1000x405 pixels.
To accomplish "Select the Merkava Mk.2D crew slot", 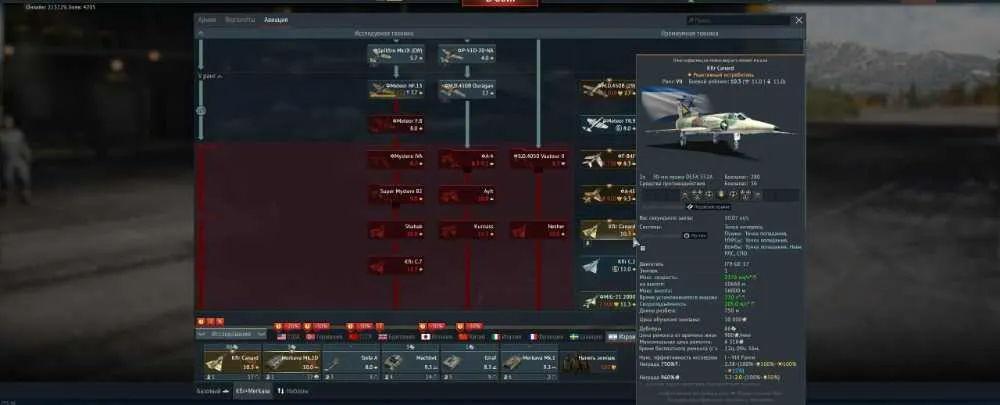I will [291, 363].
